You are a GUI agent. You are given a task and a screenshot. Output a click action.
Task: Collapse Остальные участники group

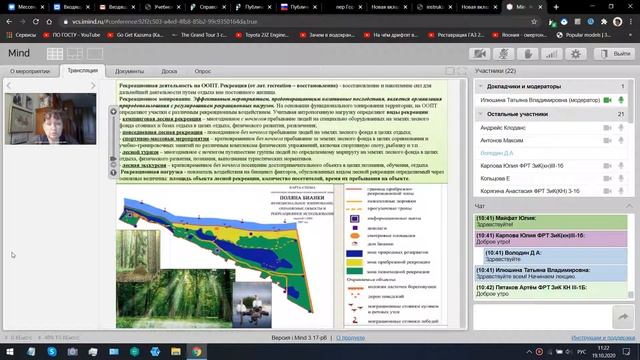point(480,114)
